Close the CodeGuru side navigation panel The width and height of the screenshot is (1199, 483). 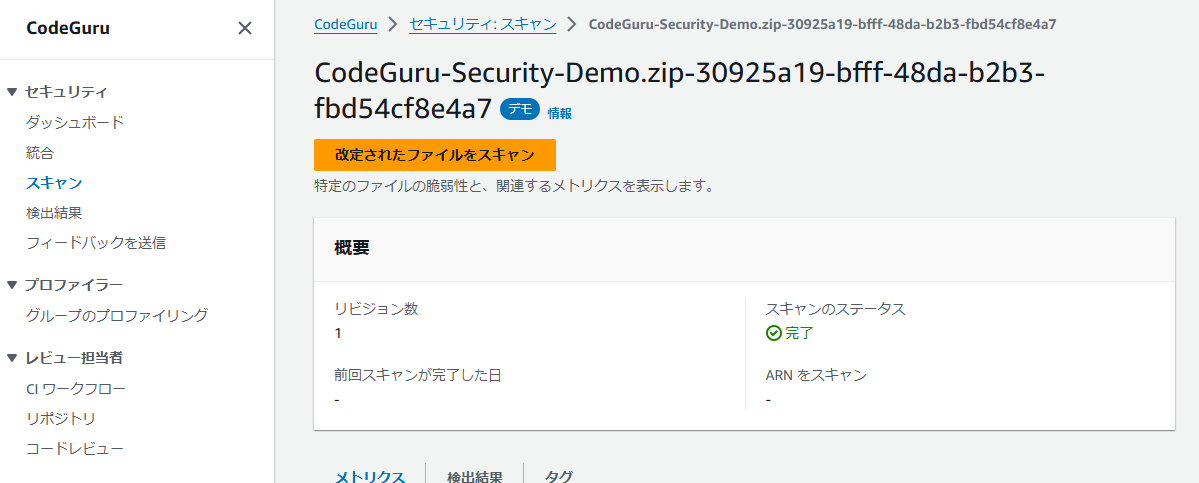(245, 28)
